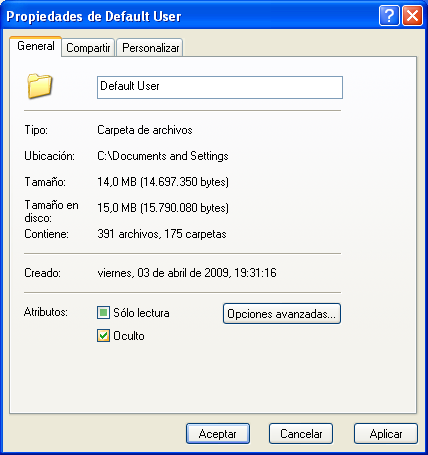This screenshot has width=428, height=455.
Task: Click the Cancelar button
Action: point(301,434)
